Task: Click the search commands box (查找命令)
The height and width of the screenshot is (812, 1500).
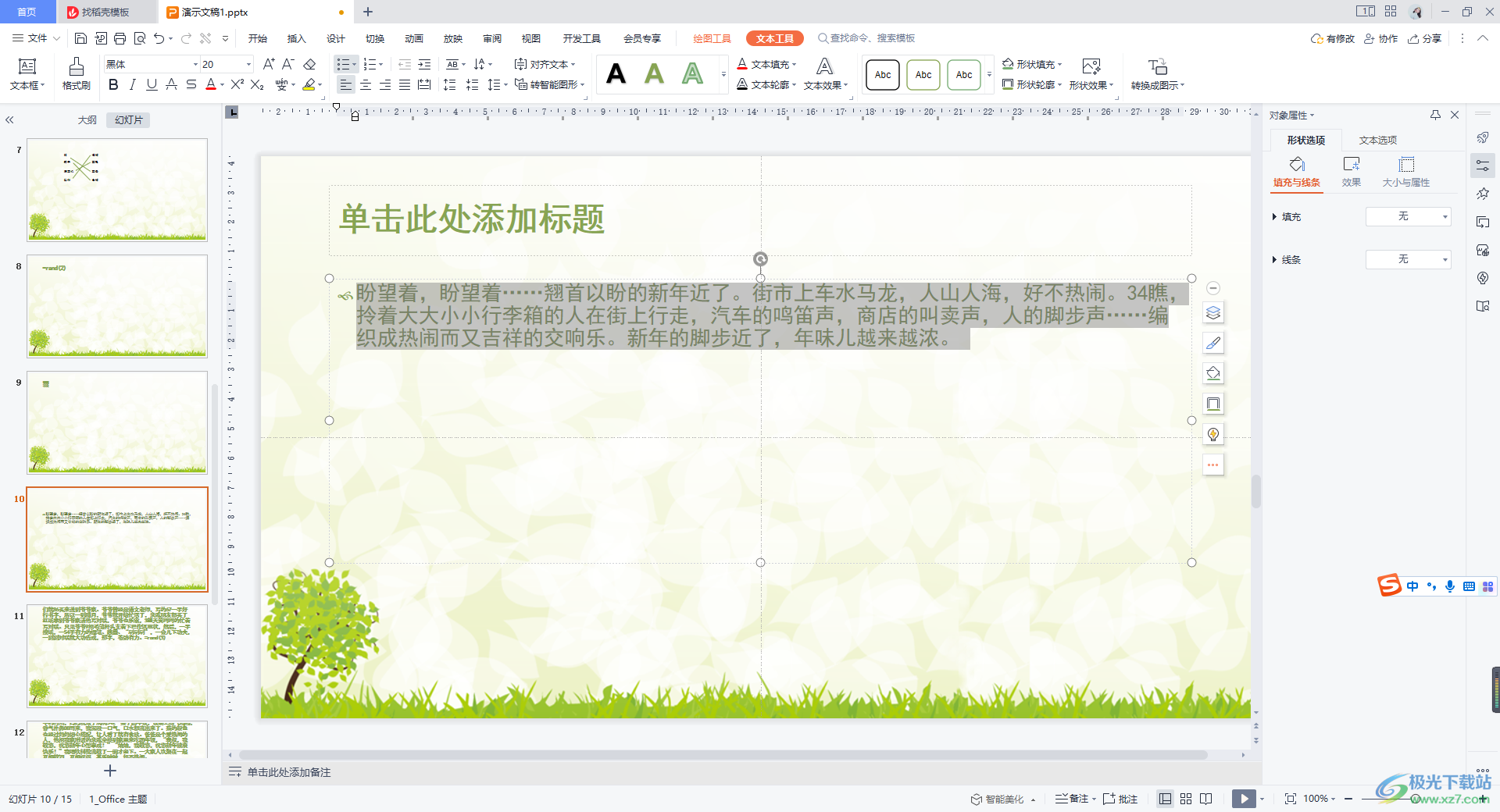Action: click(867, 38)
